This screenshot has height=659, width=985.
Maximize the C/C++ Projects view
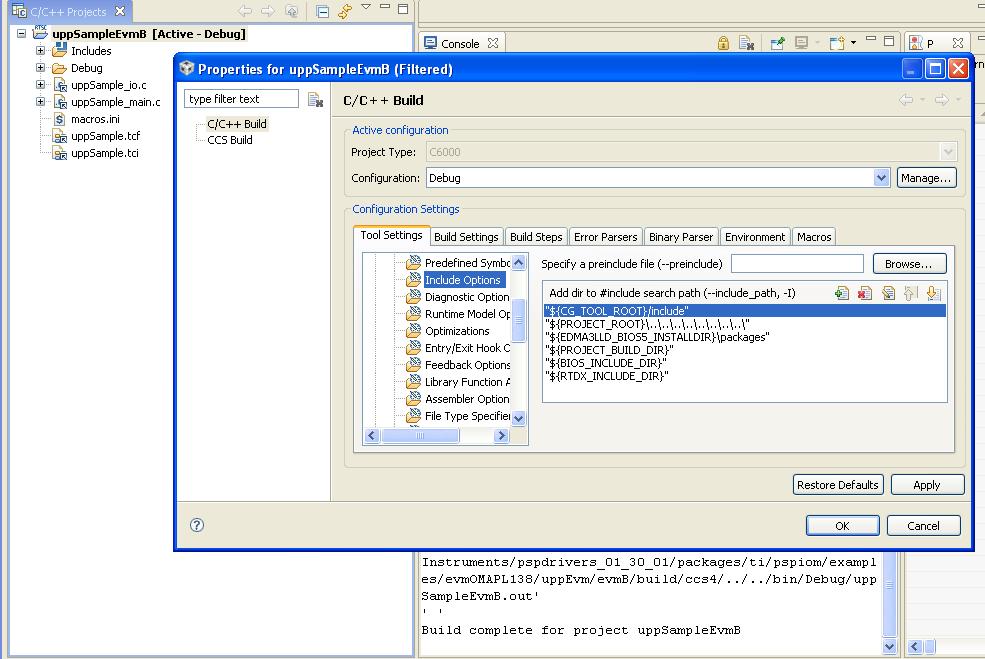(x=403, y=8)
